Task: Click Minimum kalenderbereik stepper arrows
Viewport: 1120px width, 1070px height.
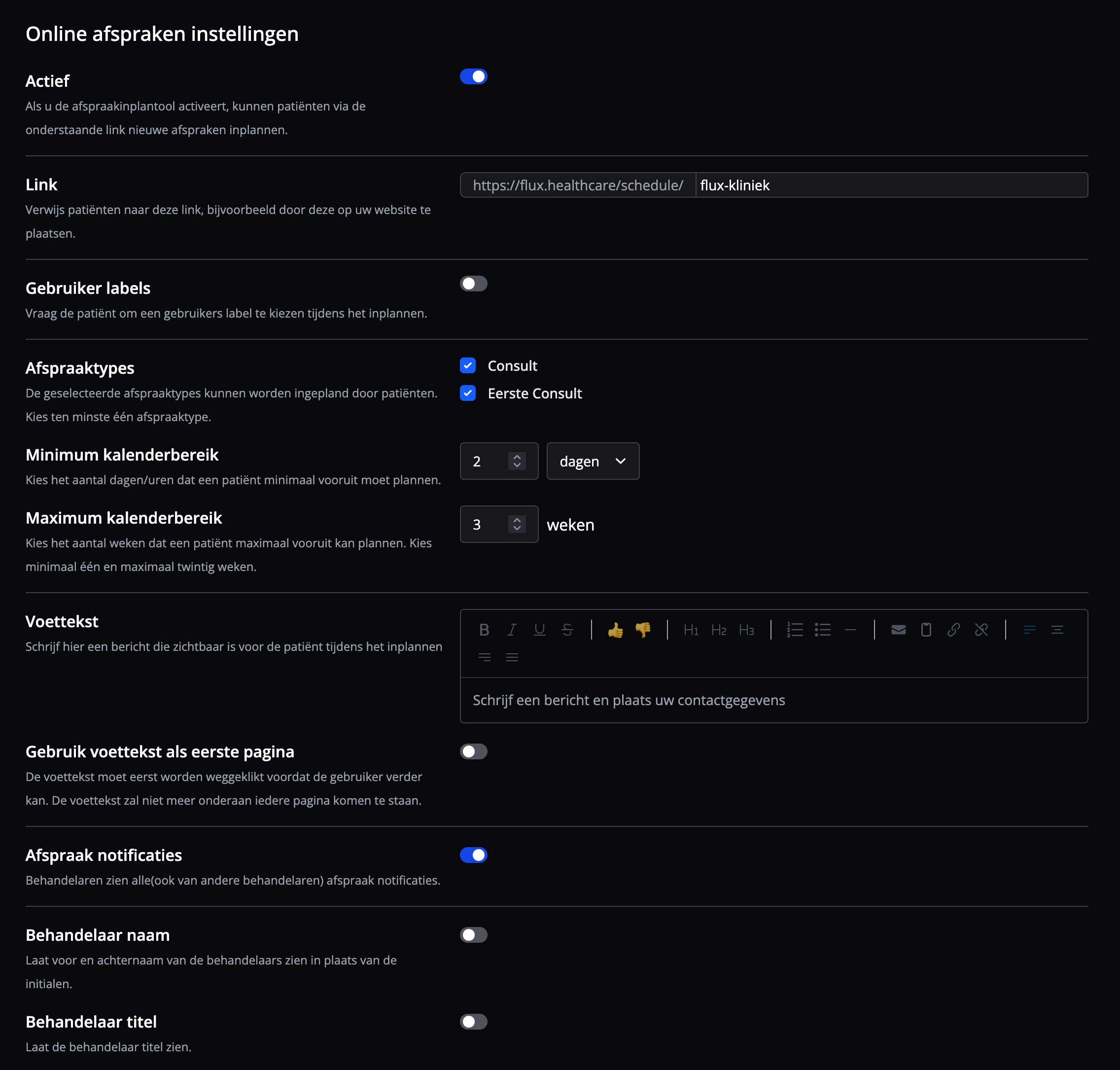Action: tap(517, 461)
